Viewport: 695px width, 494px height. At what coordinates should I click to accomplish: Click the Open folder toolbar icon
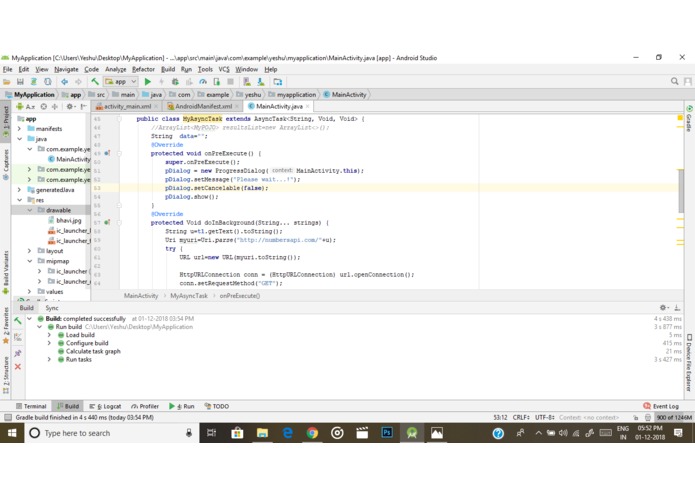click(x=7, y=82)
